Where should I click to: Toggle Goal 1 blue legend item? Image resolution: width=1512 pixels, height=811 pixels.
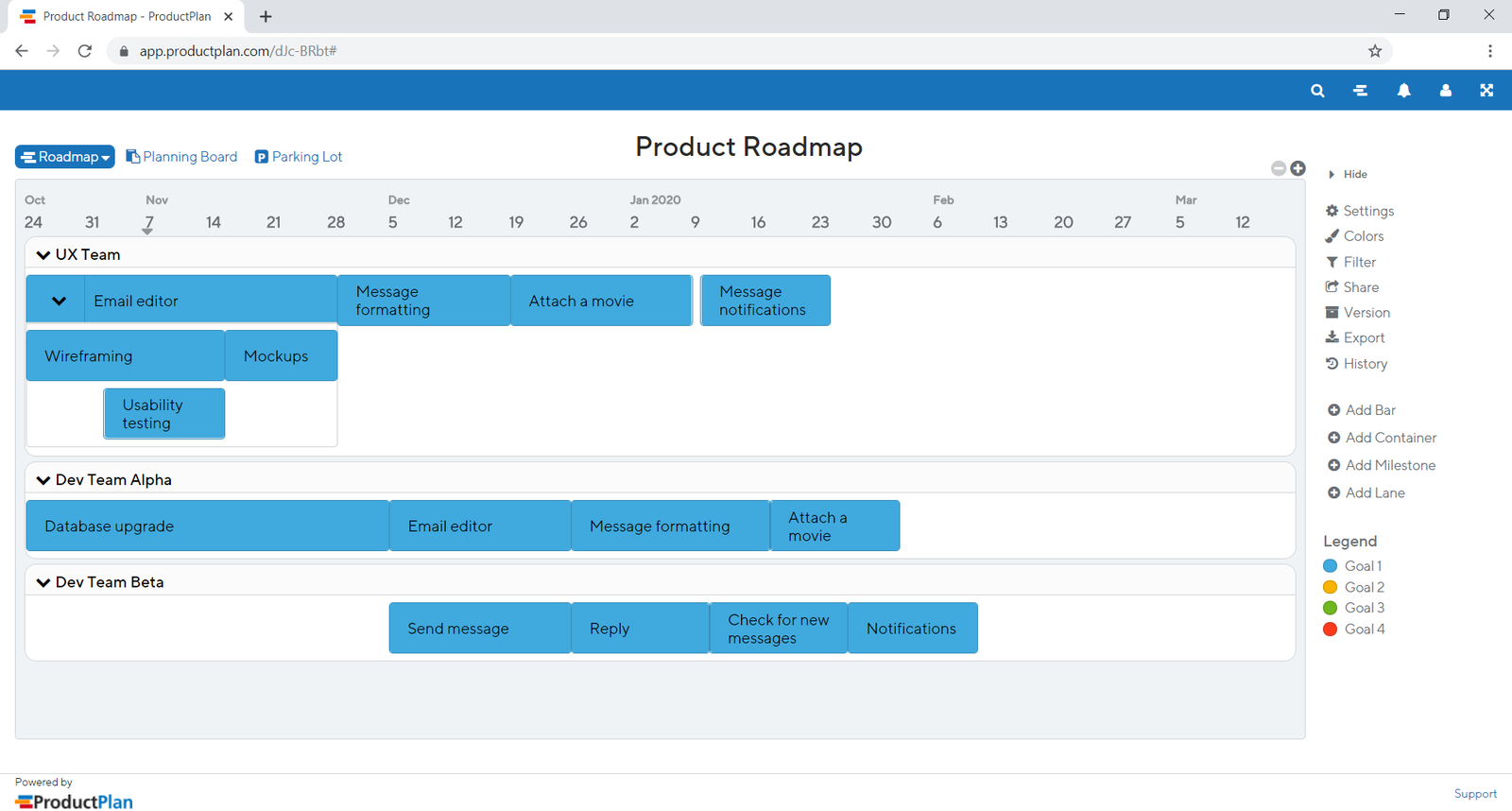(x=1363, y=566)
